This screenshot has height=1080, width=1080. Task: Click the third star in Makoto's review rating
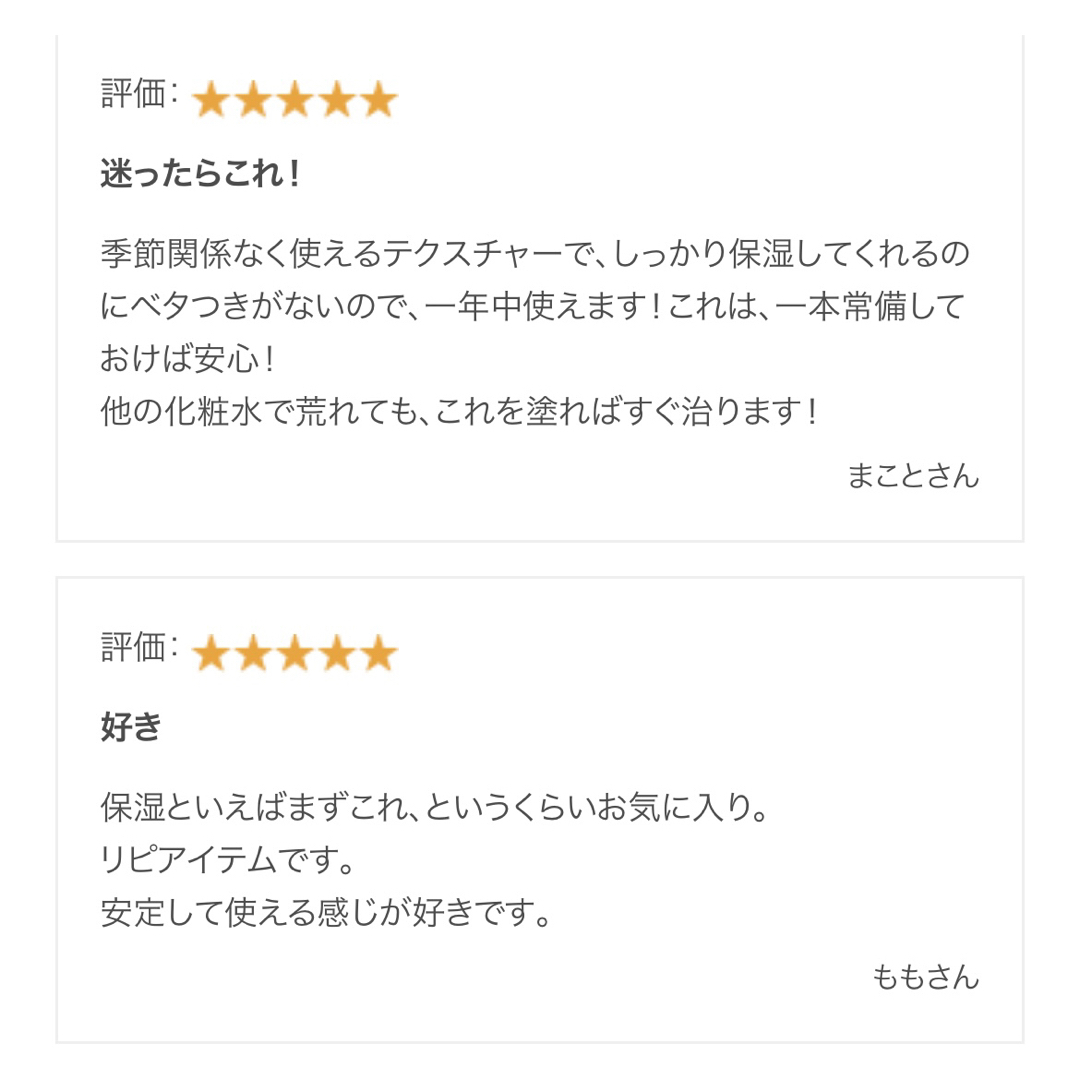(x=295, y=99)
